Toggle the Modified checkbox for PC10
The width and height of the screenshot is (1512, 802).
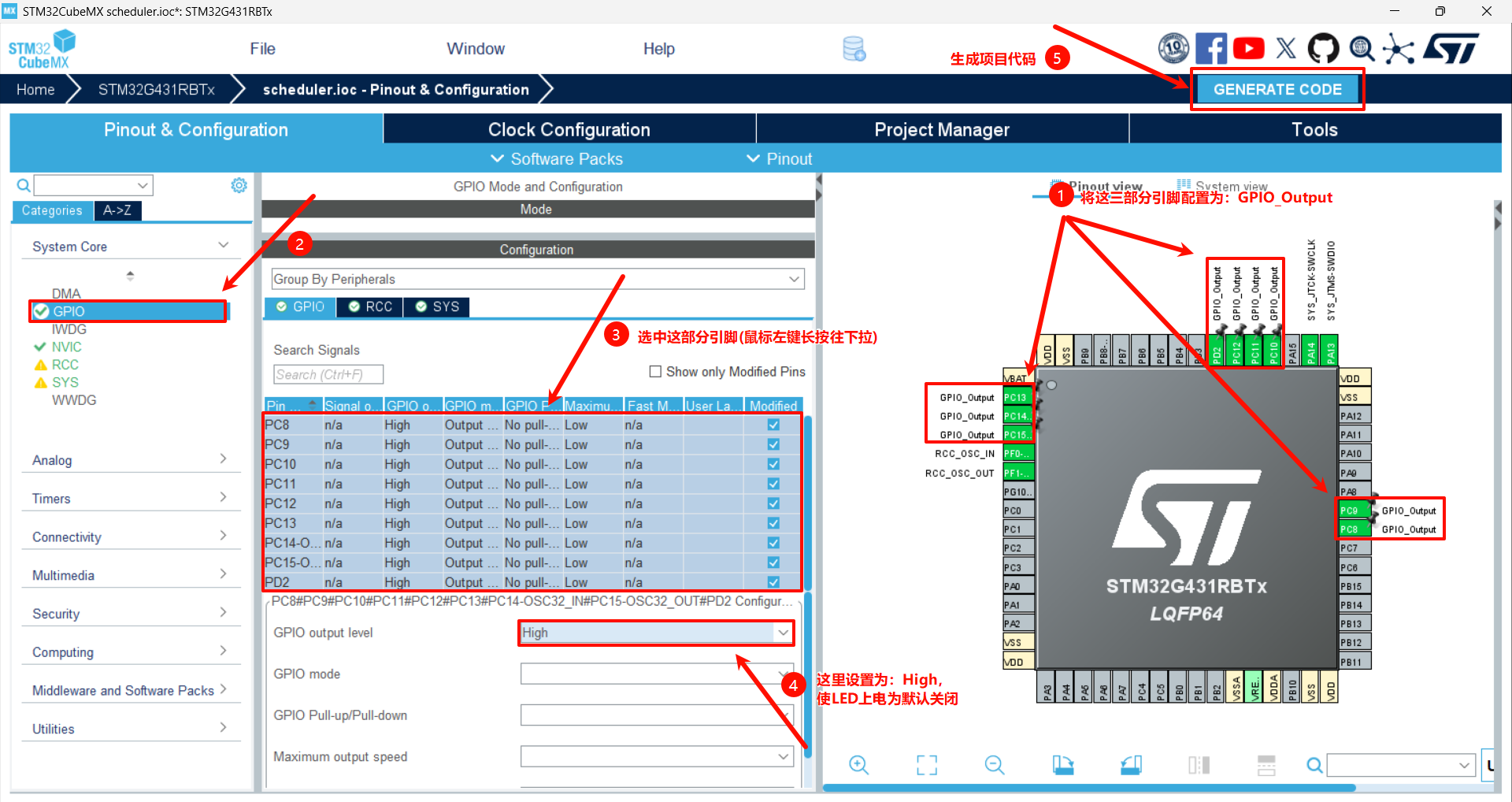pyautogui.click(x=773, y=464)
